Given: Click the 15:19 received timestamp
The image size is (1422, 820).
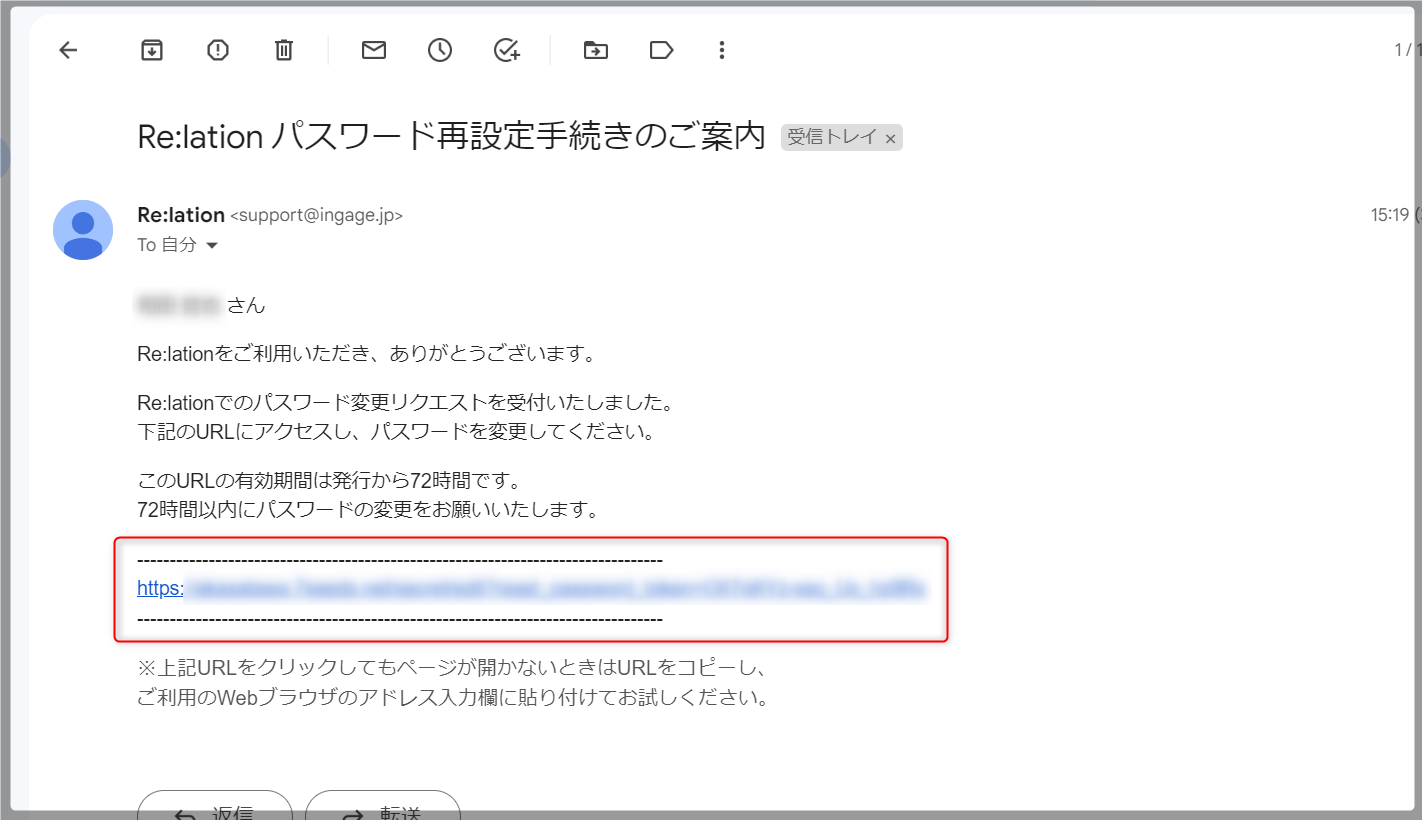Looking at the screenshot, I should tap(1390, 215).
